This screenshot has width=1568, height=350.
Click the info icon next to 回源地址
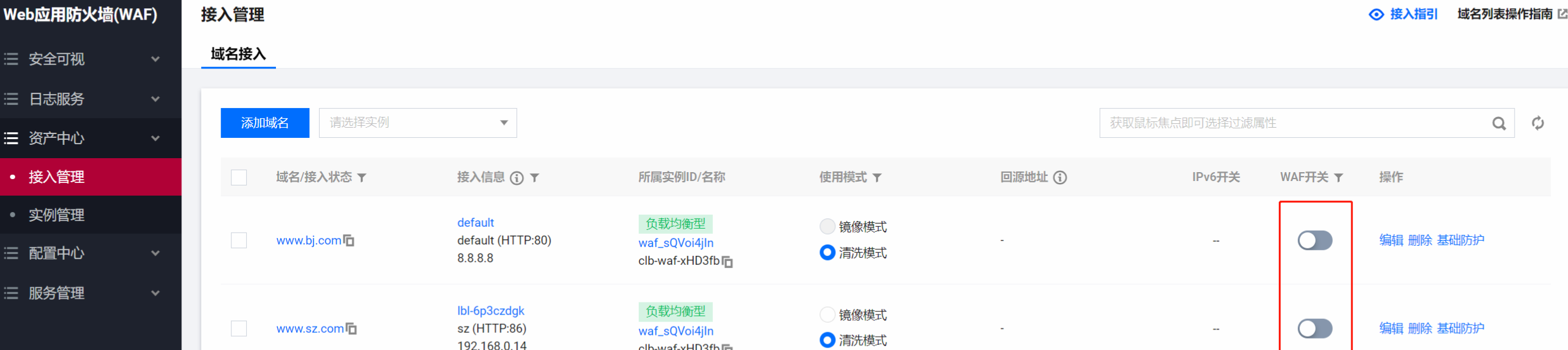pyautogui.click(x=1060, y=178)
